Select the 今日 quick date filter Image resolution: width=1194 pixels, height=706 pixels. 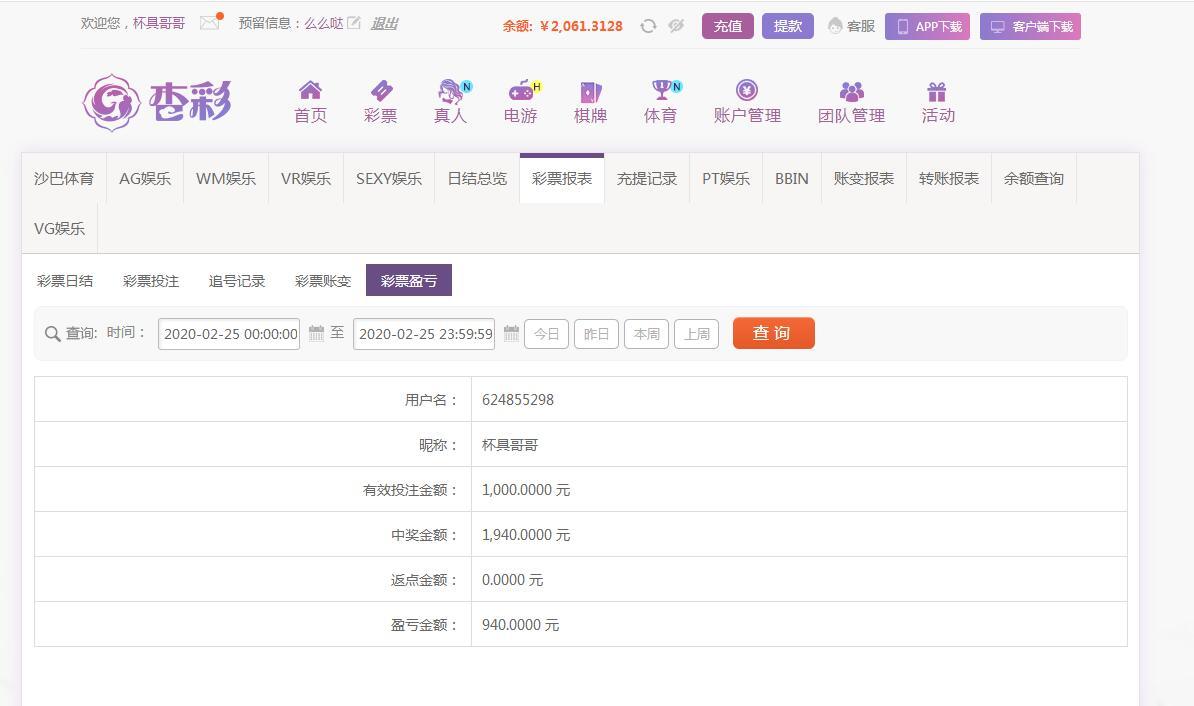[547, 334]
